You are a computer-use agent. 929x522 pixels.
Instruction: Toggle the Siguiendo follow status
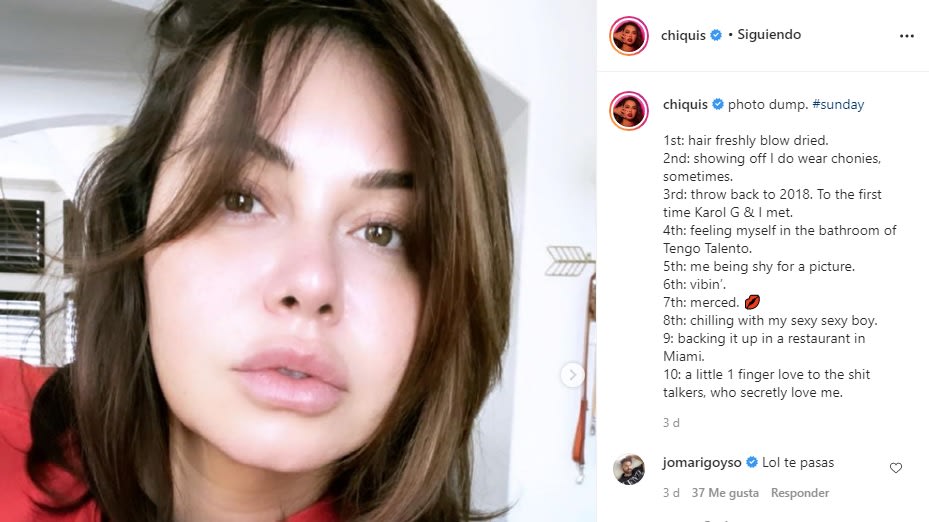point(768,35)
